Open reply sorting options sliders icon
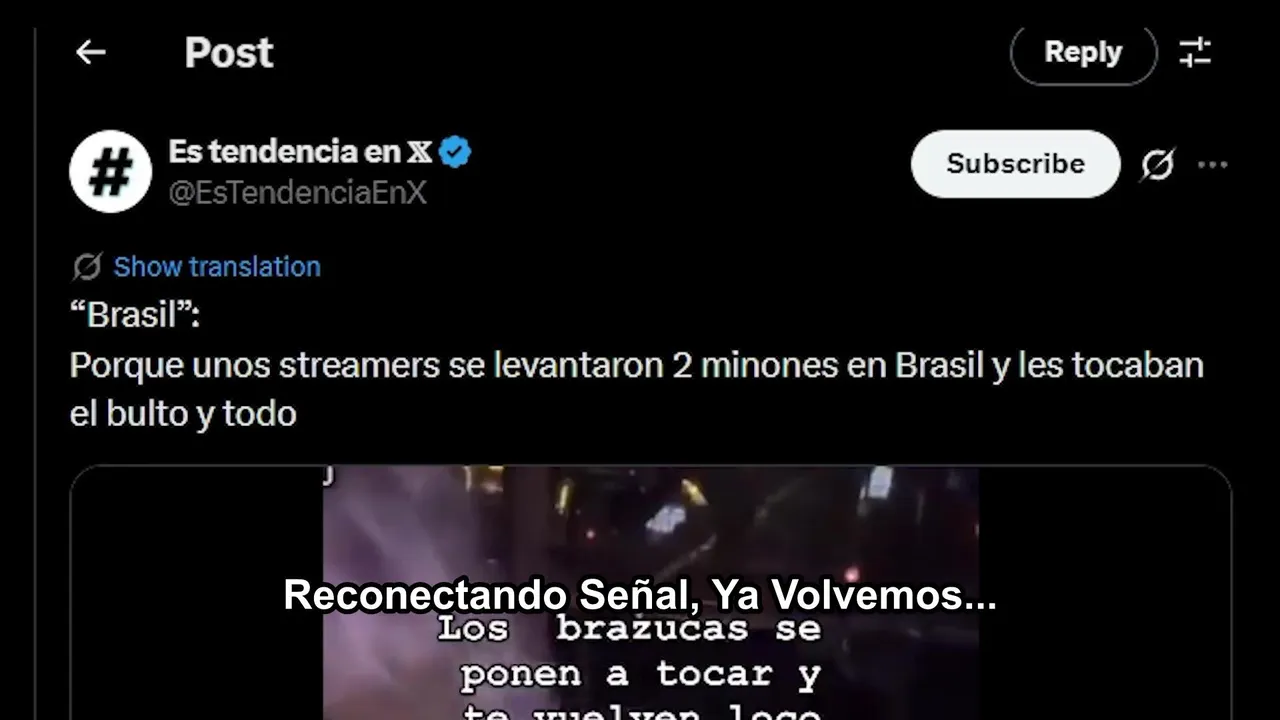The height and width of the screenshot is (720, 1280). click(1195, 52)
